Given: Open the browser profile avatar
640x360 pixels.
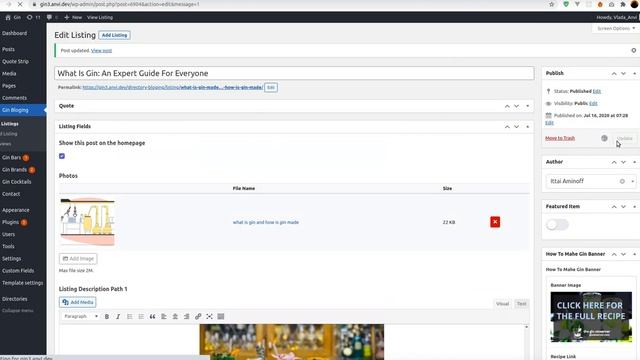Looking at the screenshot, I should (x=634, y=4).
